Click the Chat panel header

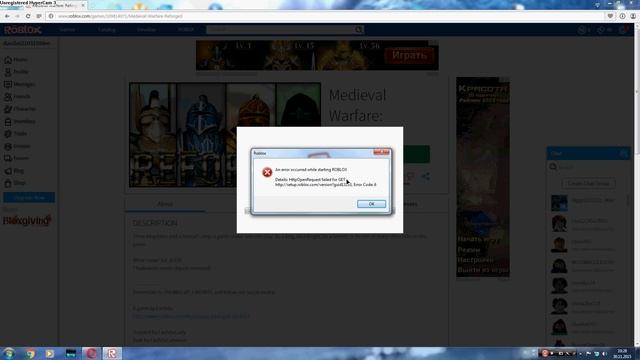[588, 153]
